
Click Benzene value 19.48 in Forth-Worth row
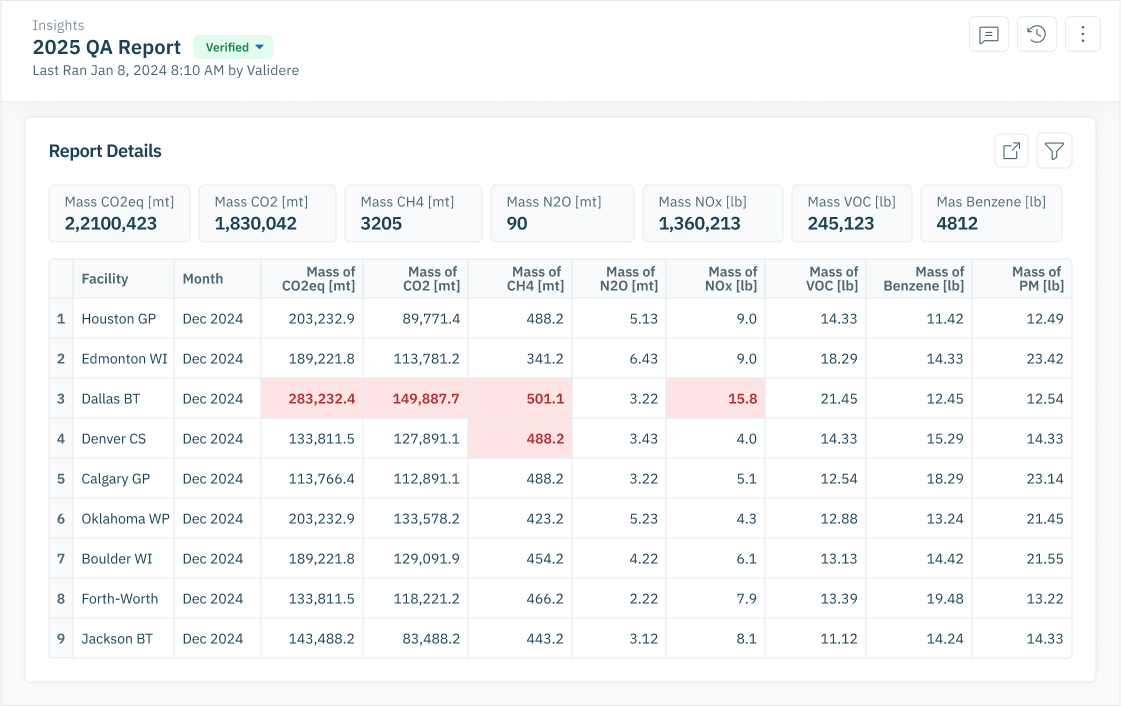coord(945,599)
